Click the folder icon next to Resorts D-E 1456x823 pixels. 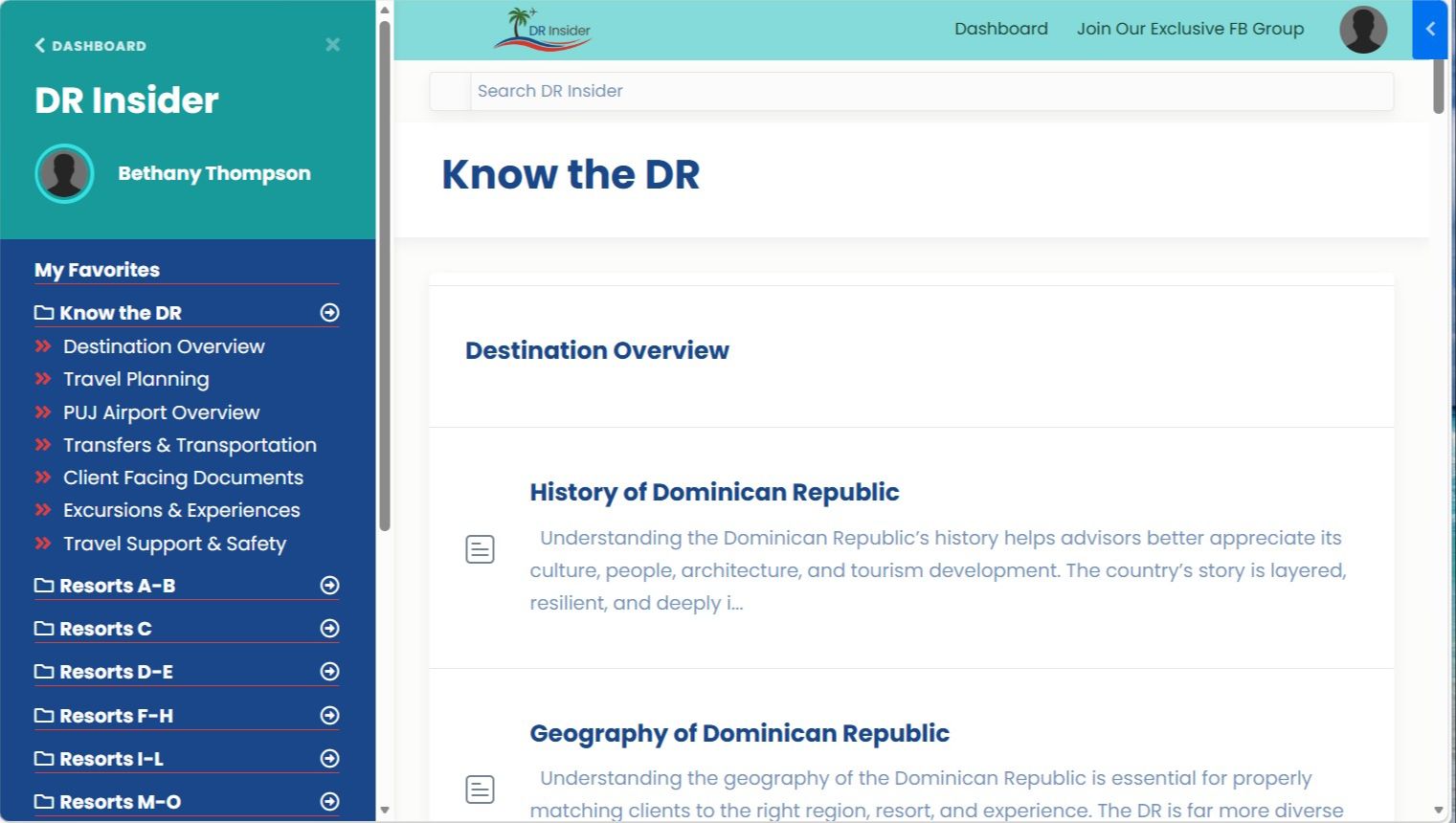(x=44, y=672)
